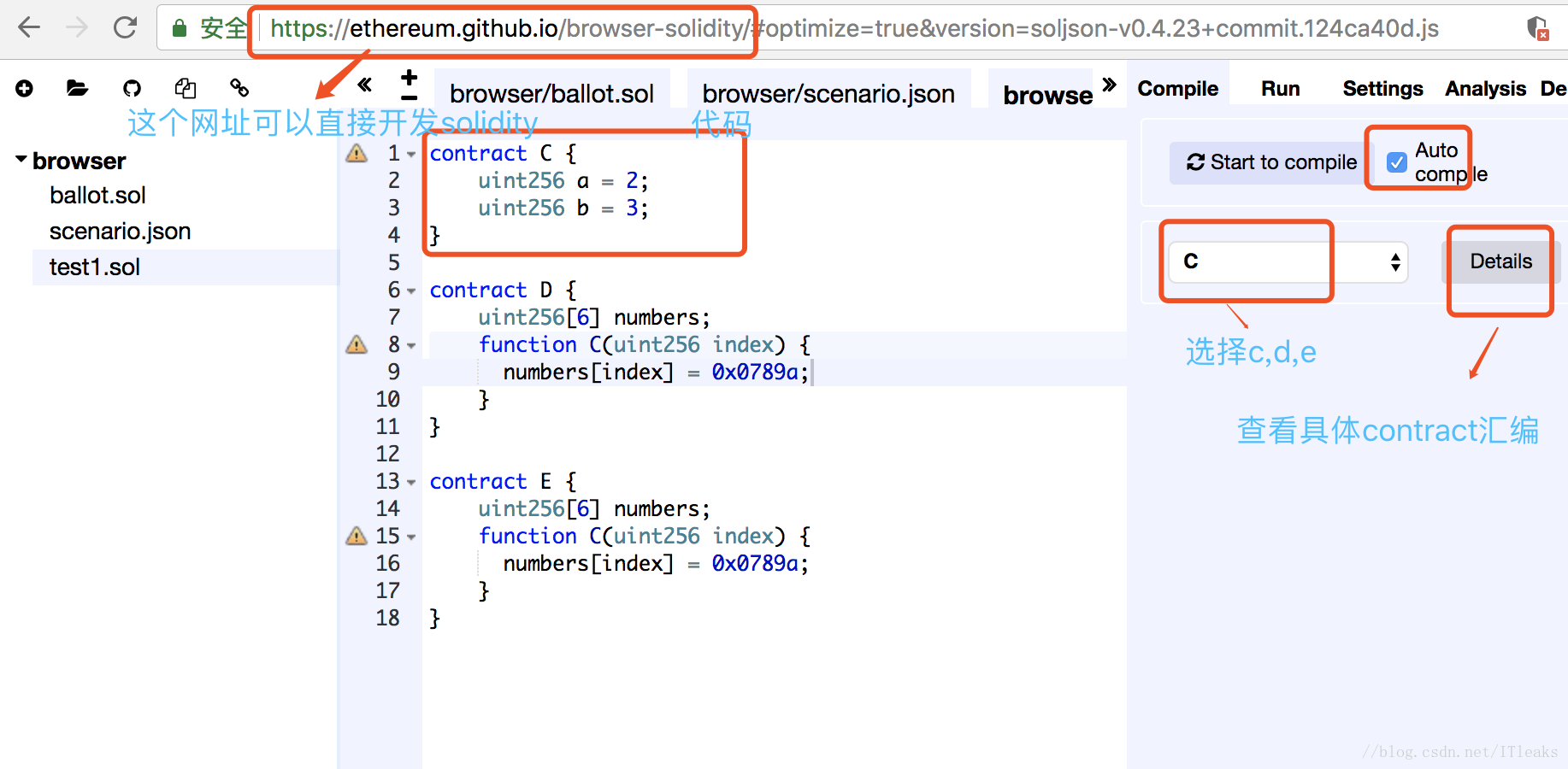Click the green secure lock icon

point(180,28)
